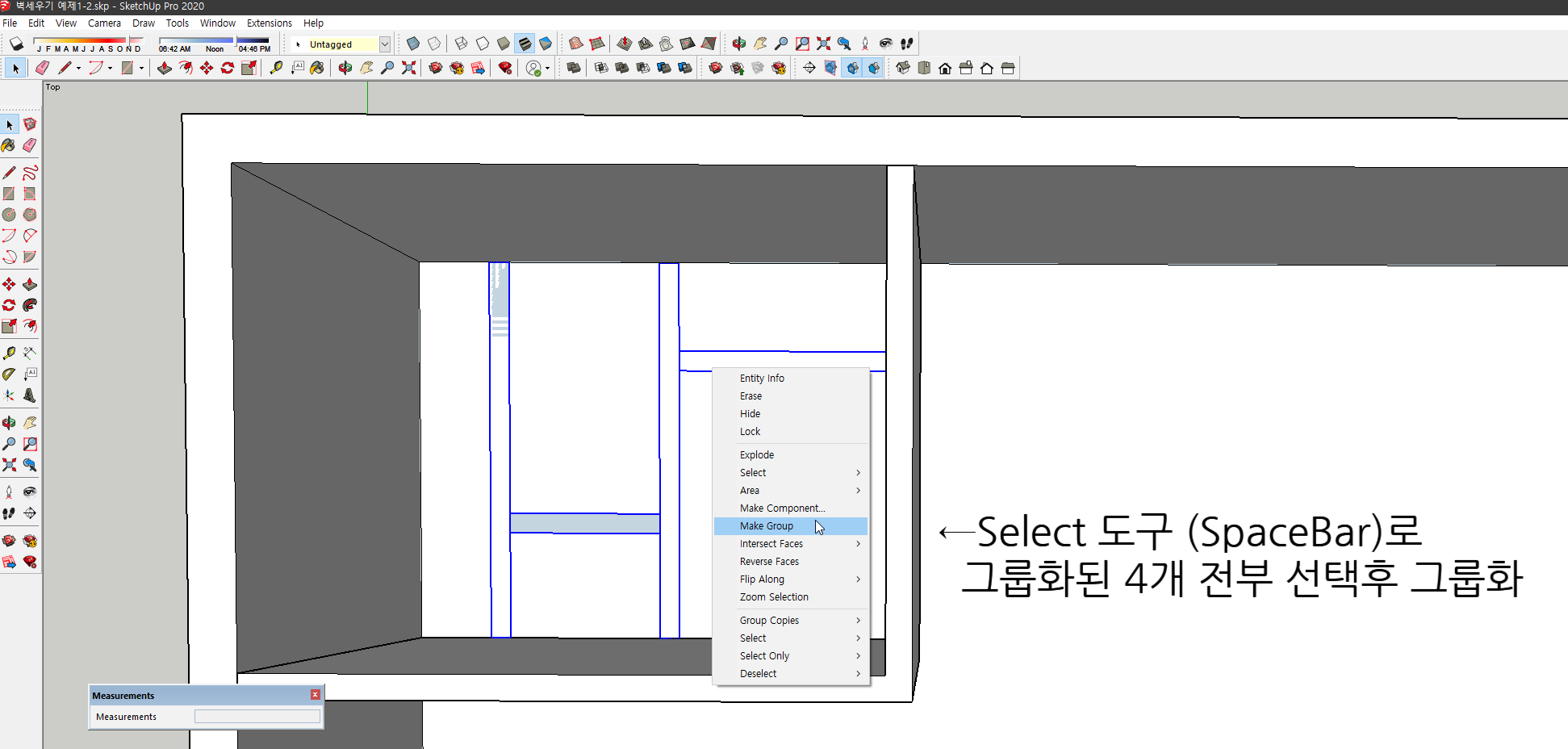The width and height of the screenshot is (1568, 749).
Task: Enable Hidden Line face style
Action: [483, 44]
